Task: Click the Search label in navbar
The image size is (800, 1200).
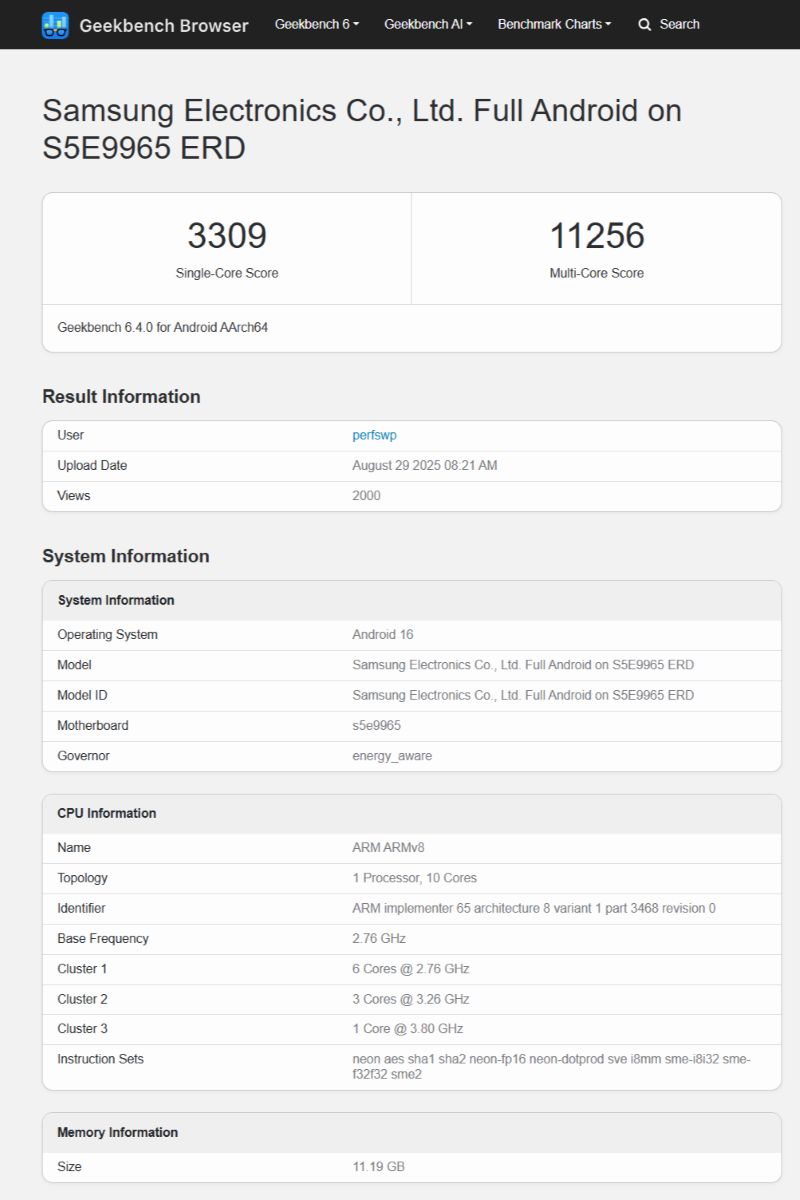Action: (680, 24)
